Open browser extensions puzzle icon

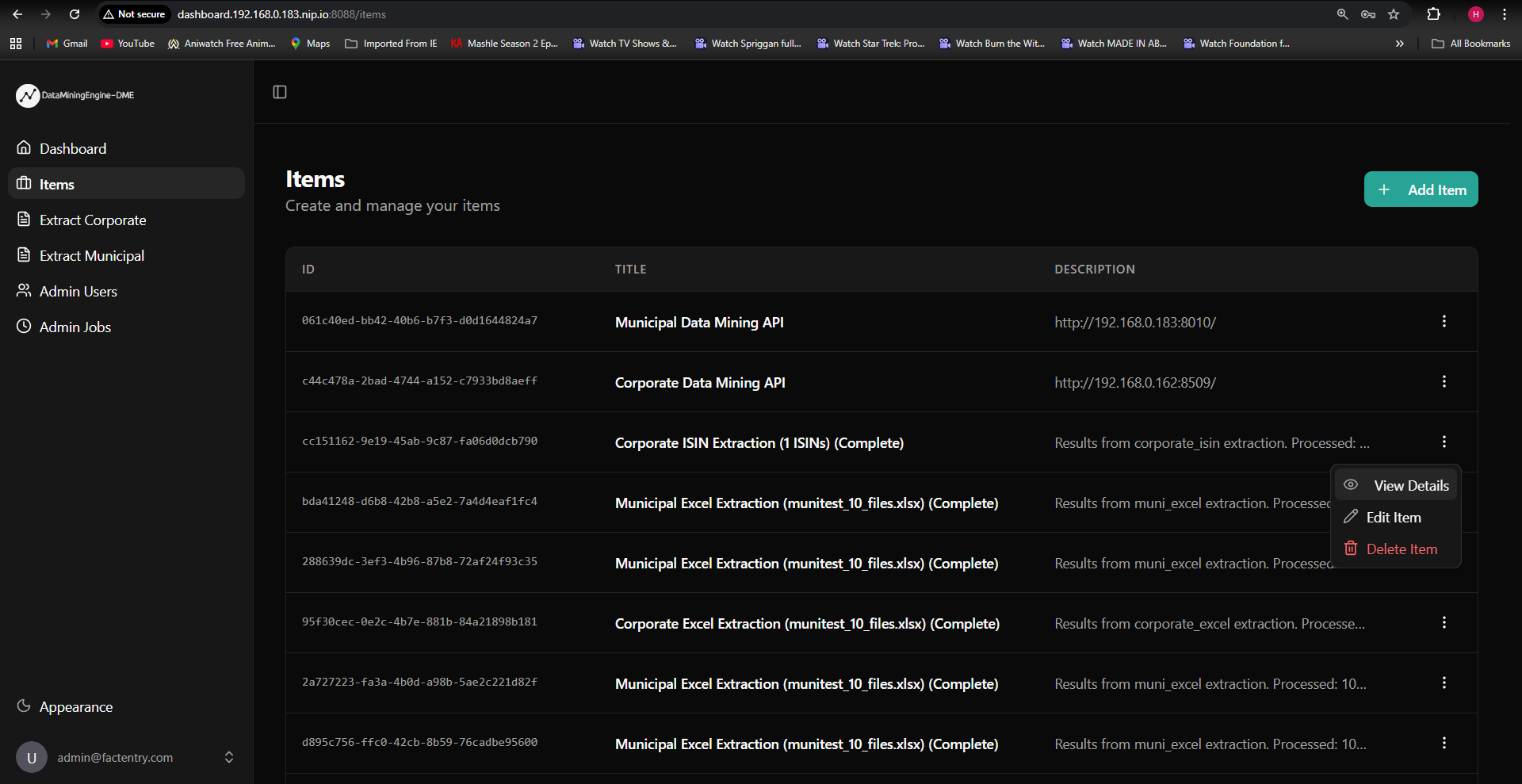(1433, 14)
